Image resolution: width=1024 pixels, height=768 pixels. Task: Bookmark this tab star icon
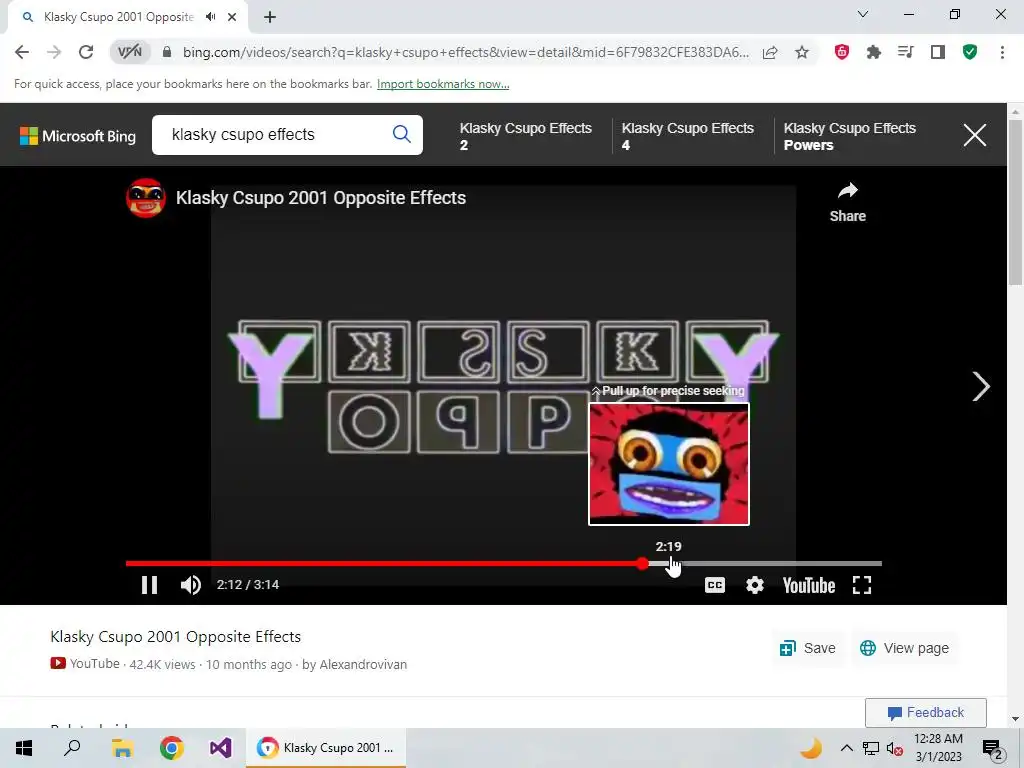coord(802,52)
